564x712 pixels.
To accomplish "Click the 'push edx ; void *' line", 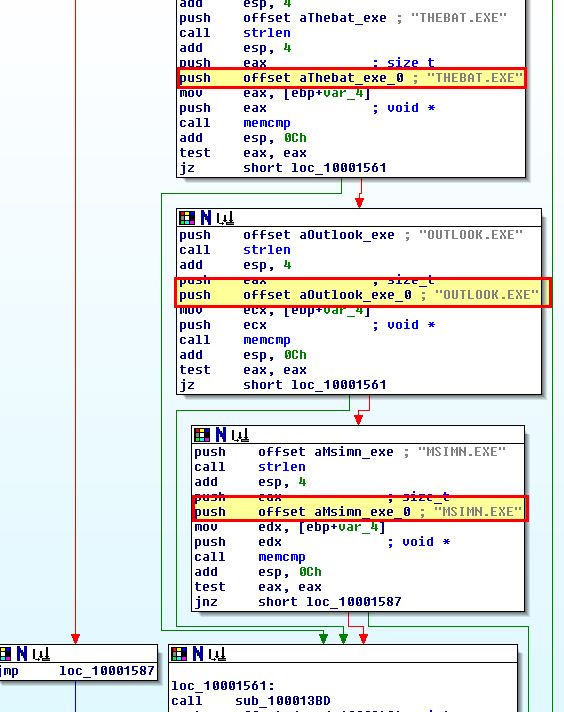I will pos(322,542).
